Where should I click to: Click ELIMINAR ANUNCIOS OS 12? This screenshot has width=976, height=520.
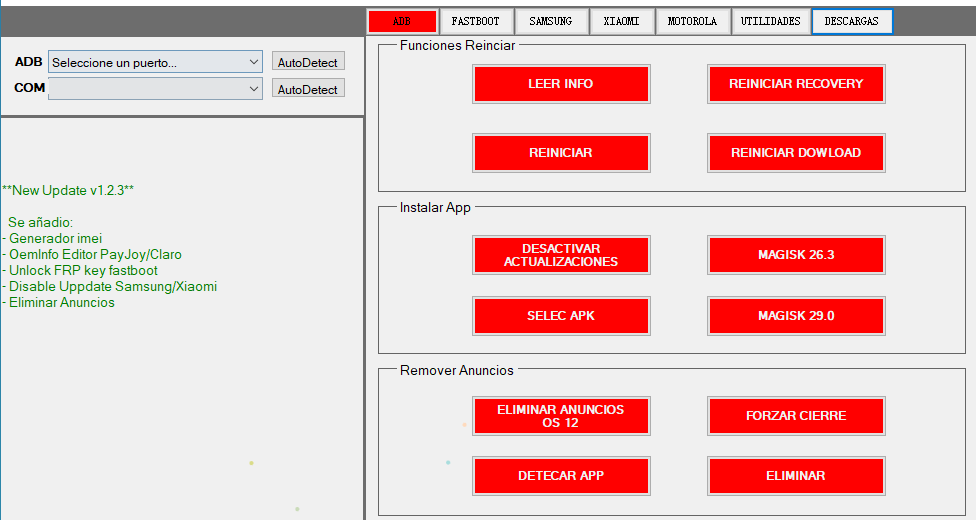click(x=561, y=416)
